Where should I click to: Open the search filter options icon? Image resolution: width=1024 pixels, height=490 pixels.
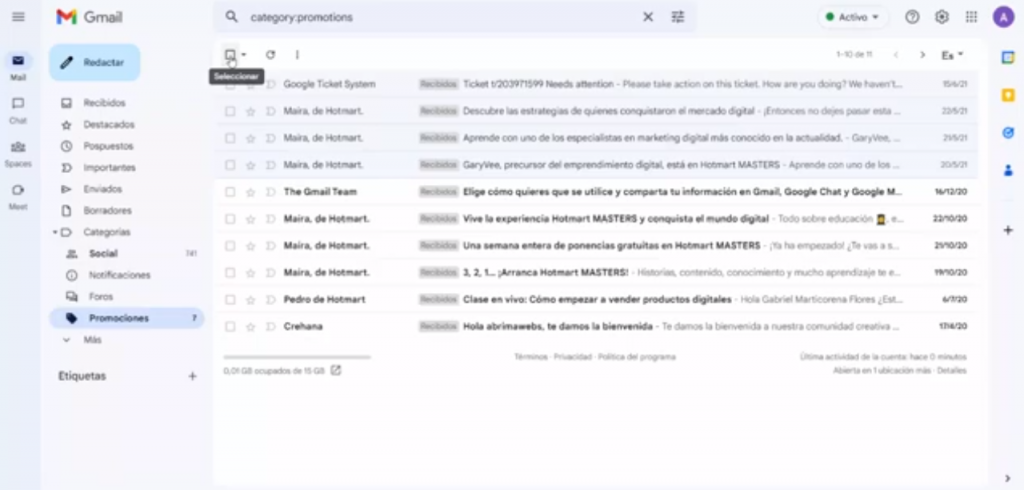pyautogui.click(x=678, y=17)
